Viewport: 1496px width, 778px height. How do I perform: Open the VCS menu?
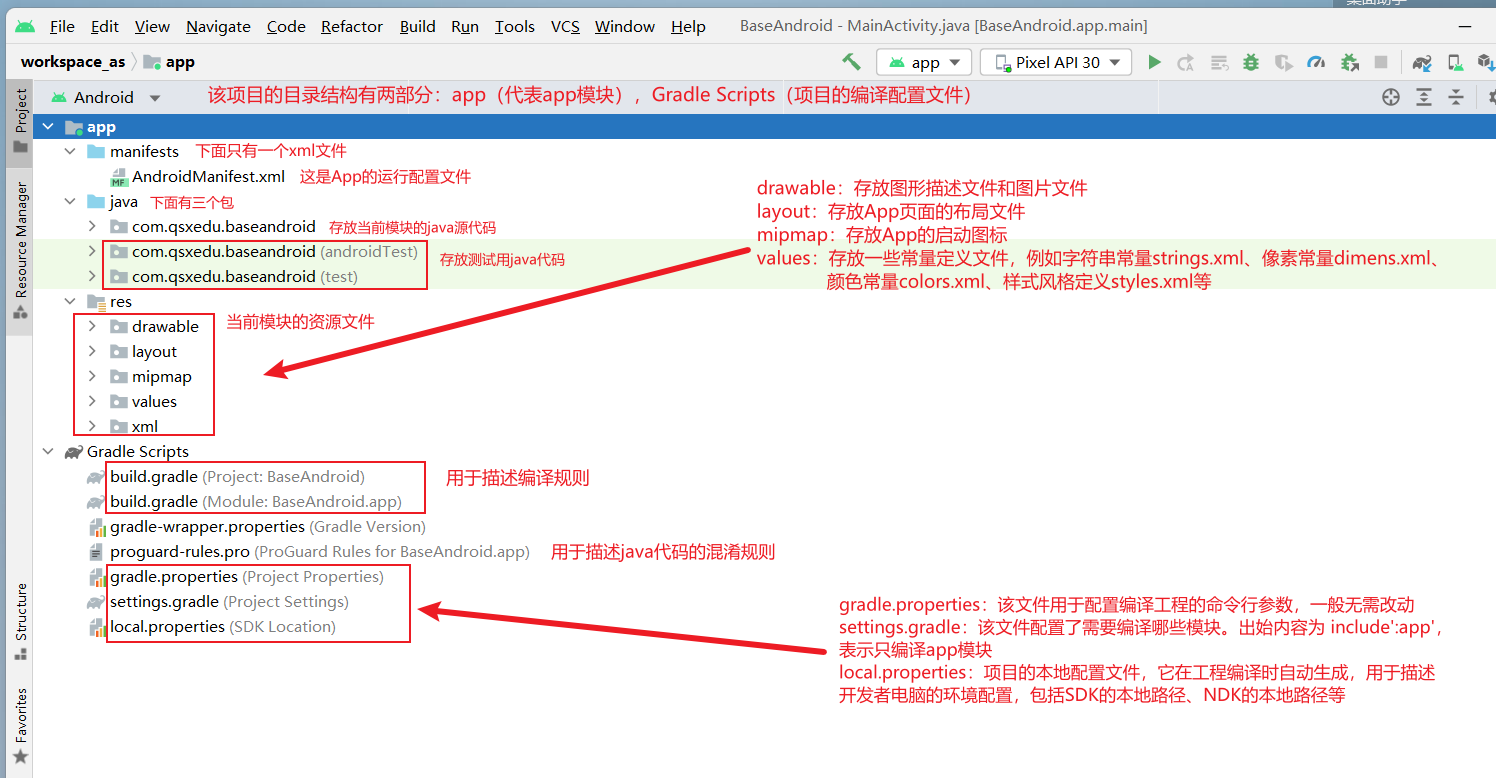pos(565,27)
